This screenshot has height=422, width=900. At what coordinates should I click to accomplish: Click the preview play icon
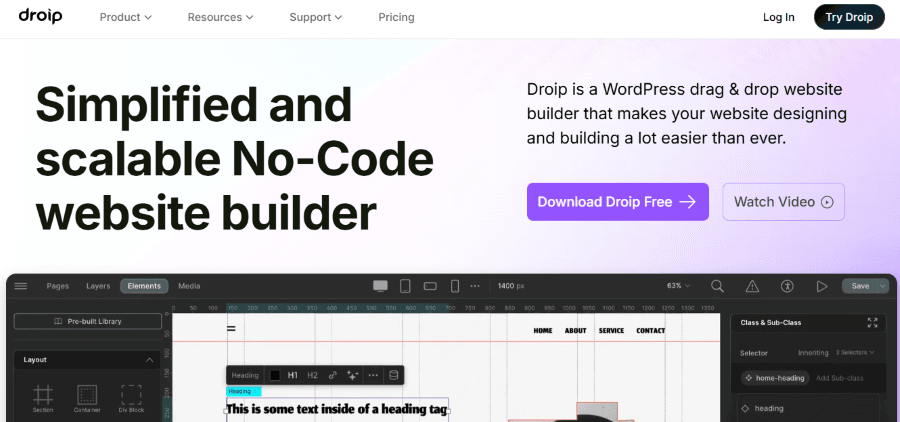pyautogui.click(x=822, y=286)
